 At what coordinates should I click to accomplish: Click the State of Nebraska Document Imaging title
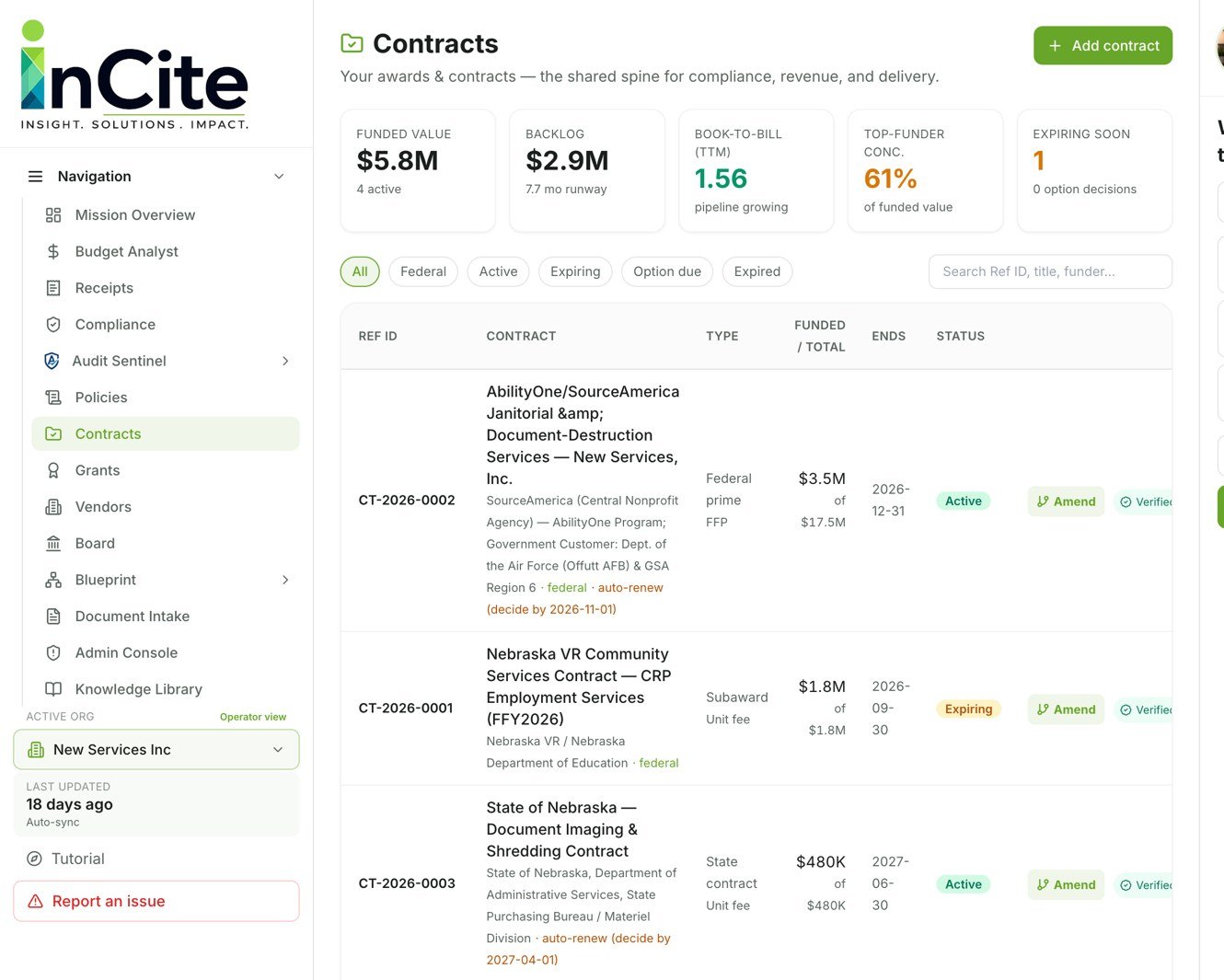561,829
